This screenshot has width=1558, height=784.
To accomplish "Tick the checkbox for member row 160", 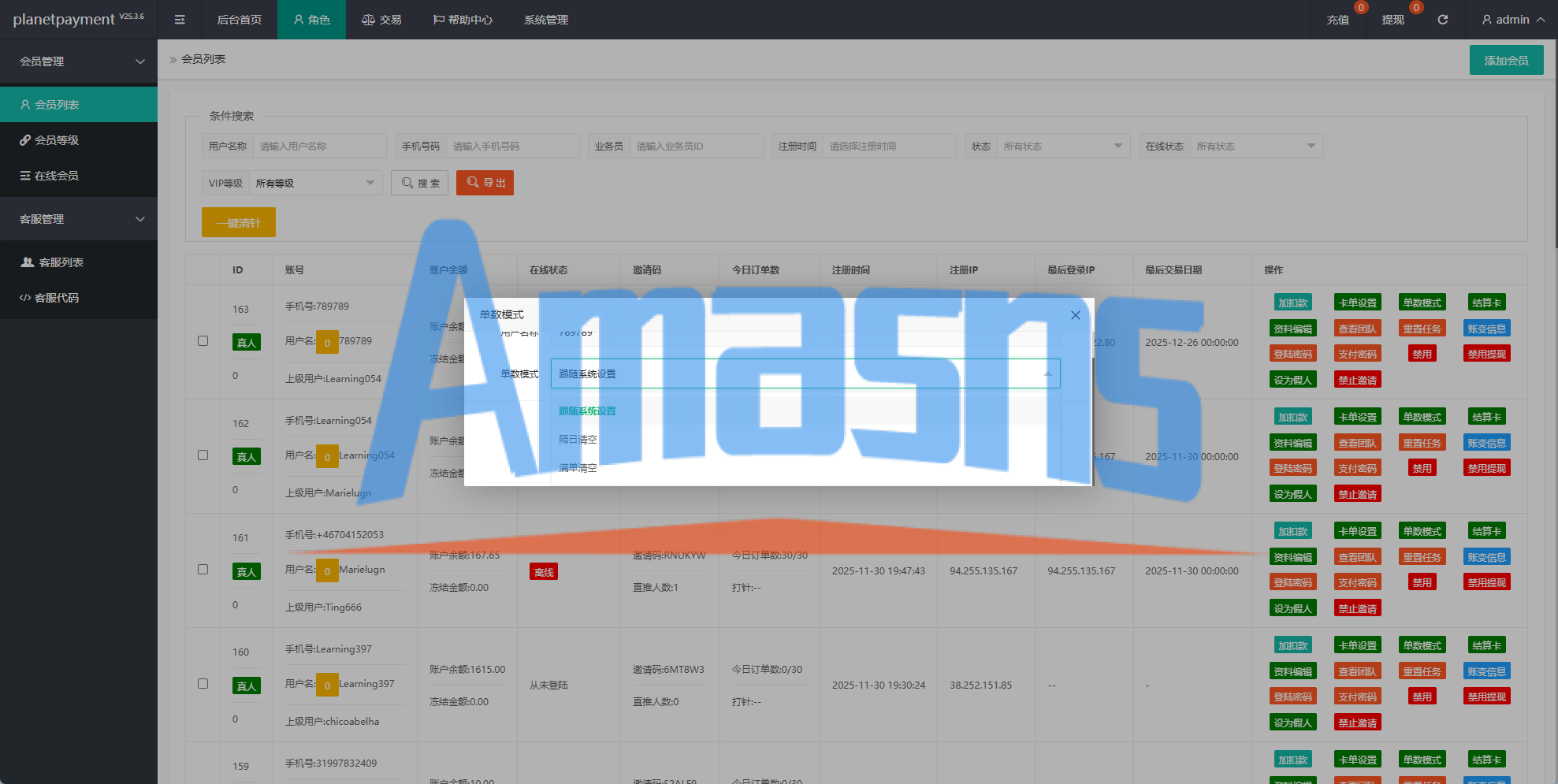I will 203,684.
